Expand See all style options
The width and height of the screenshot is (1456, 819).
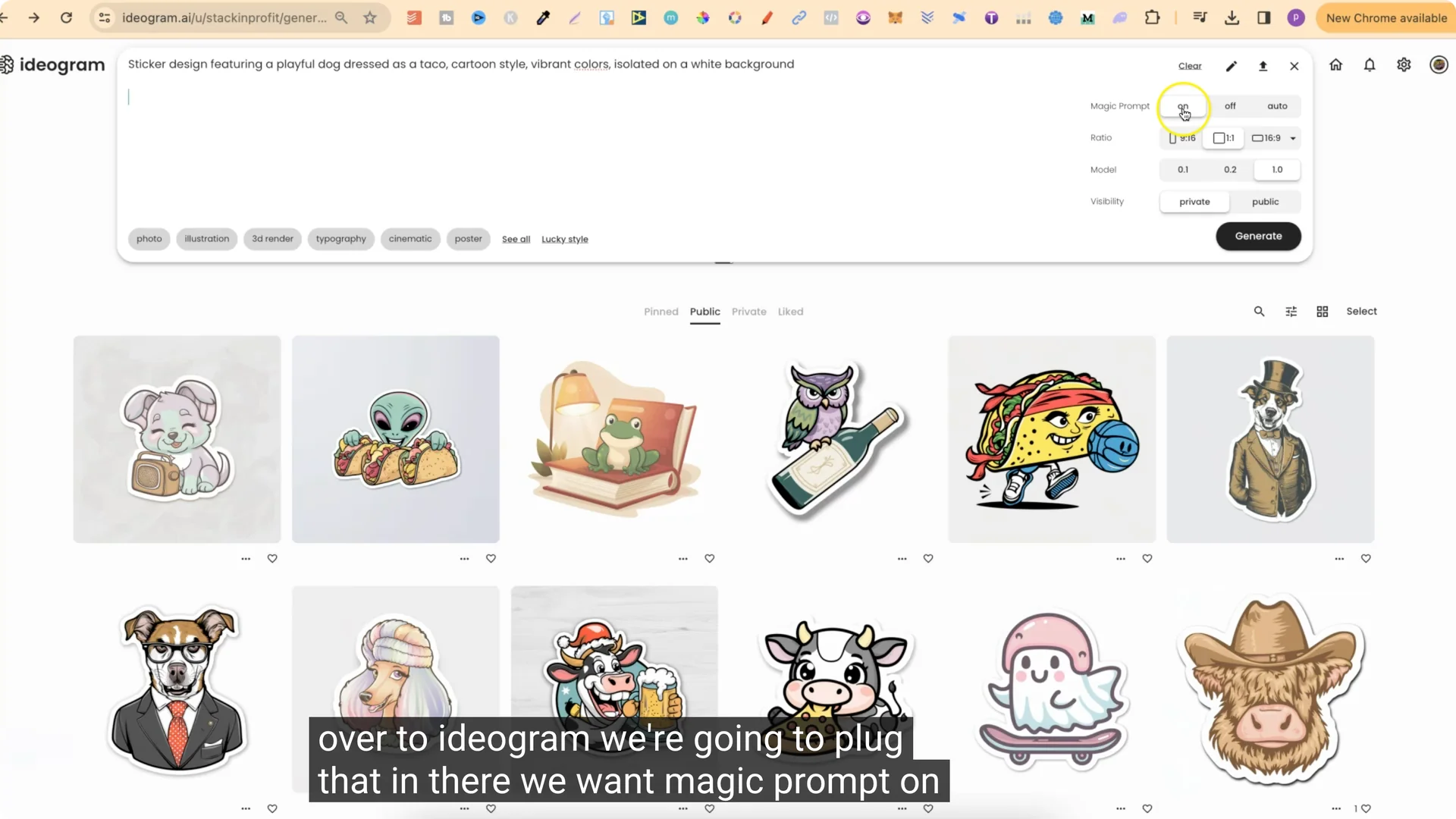[x=516, y=239]
